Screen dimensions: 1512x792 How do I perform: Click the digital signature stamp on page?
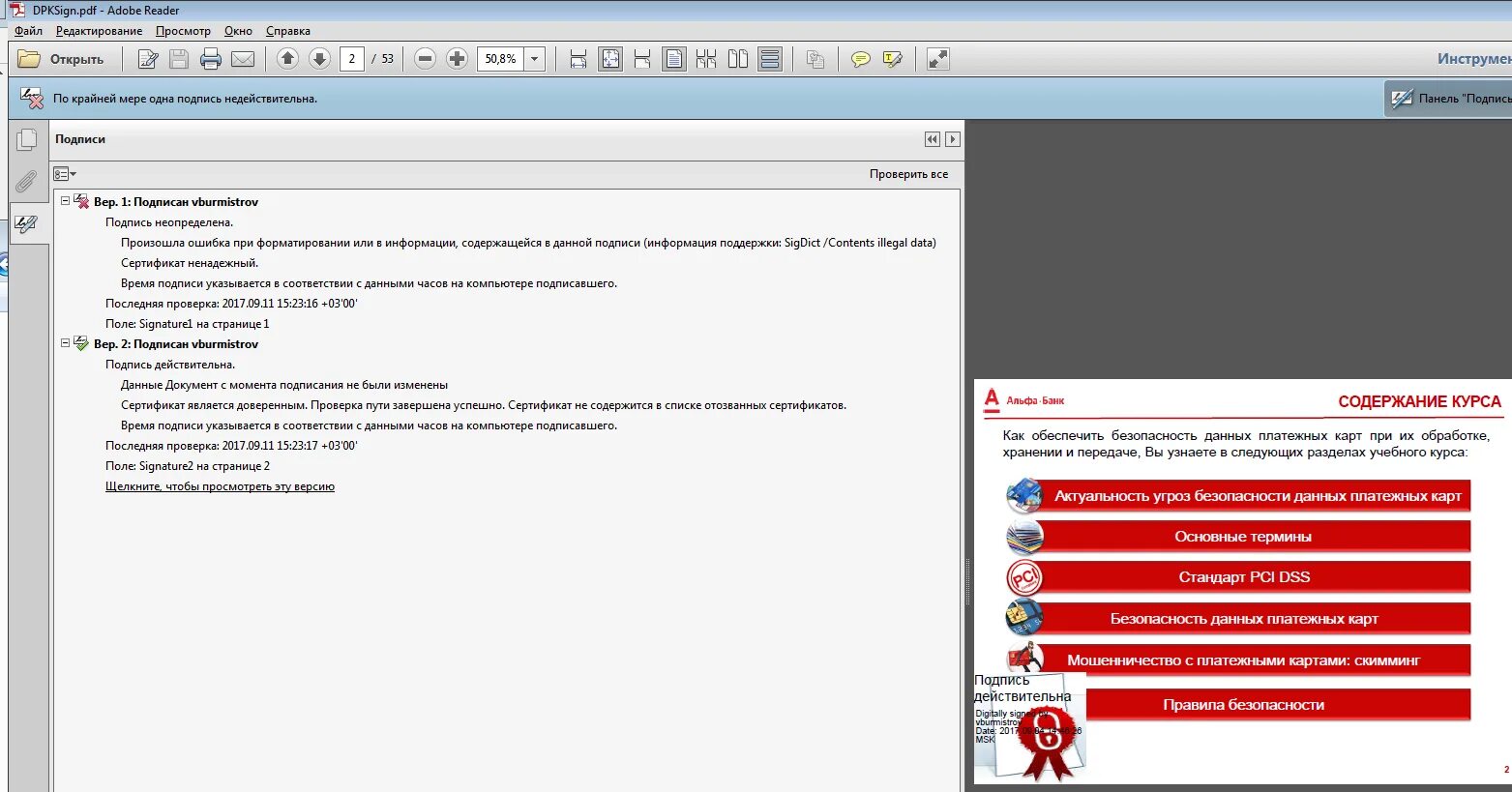click(x=1030, y=727)
